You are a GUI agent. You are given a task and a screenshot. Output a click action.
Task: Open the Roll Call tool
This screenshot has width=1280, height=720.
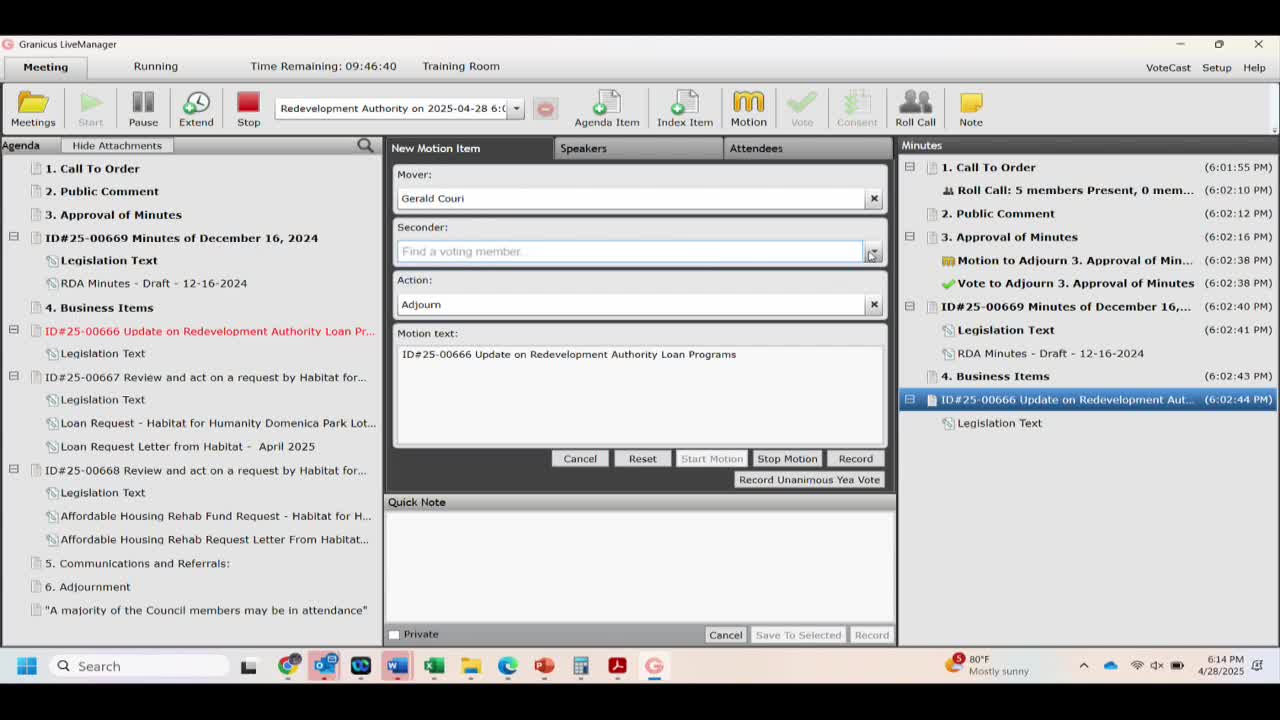915,108
